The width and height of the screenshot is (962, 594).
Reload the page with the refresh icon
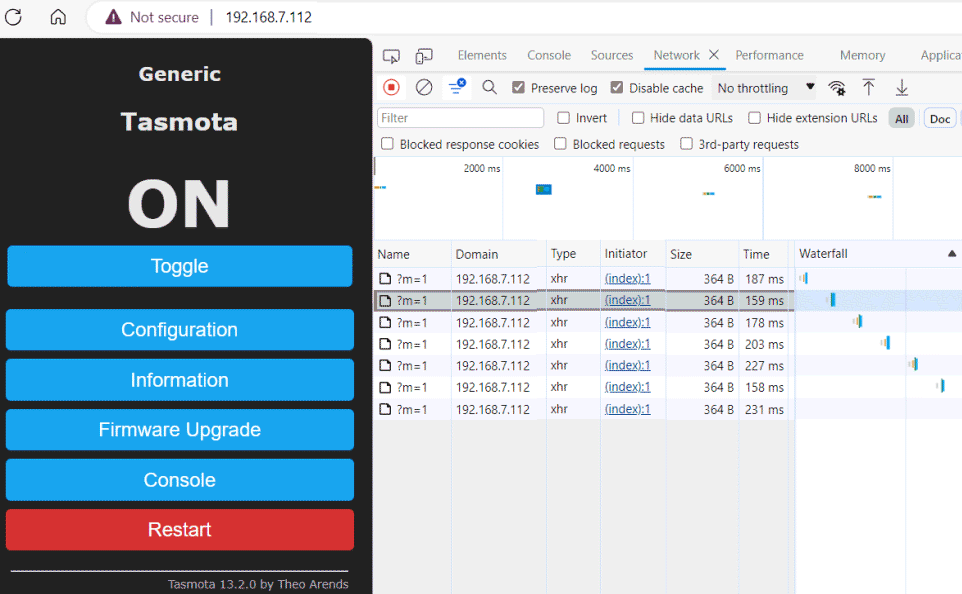[x=13, y=17]
